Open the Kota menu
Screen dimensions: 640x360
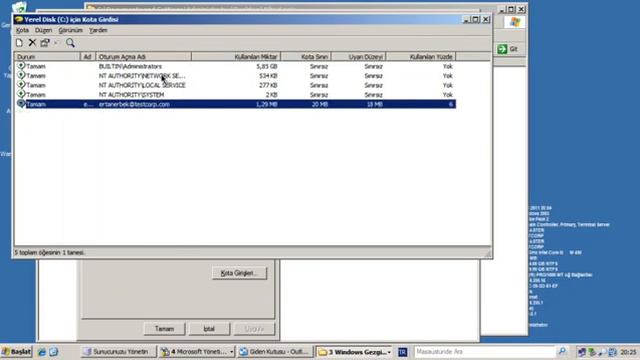click(x=22, y=30)
